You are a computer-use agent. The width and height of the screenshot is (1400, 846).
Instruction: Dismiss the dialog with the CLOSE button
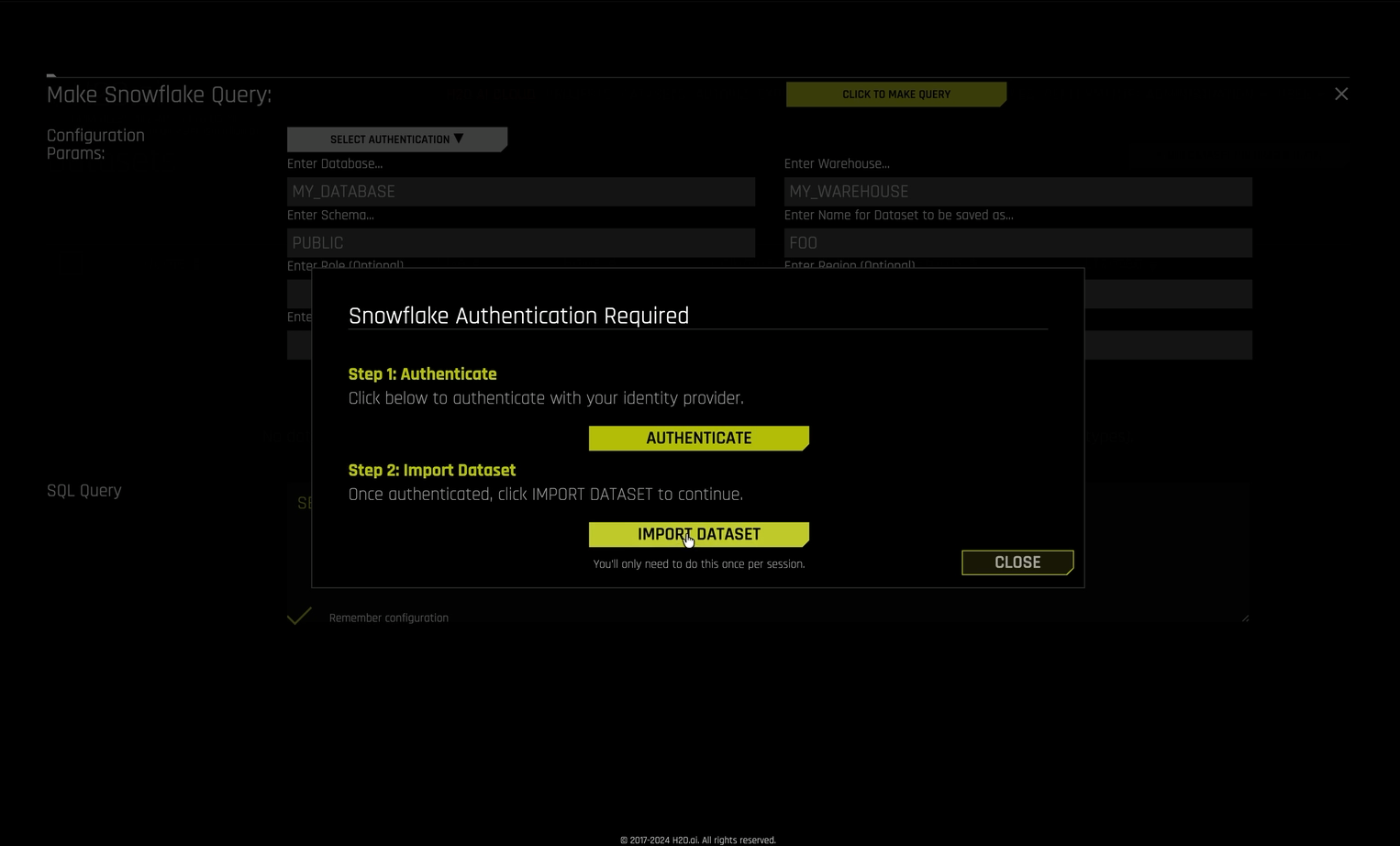point(1017,562)
